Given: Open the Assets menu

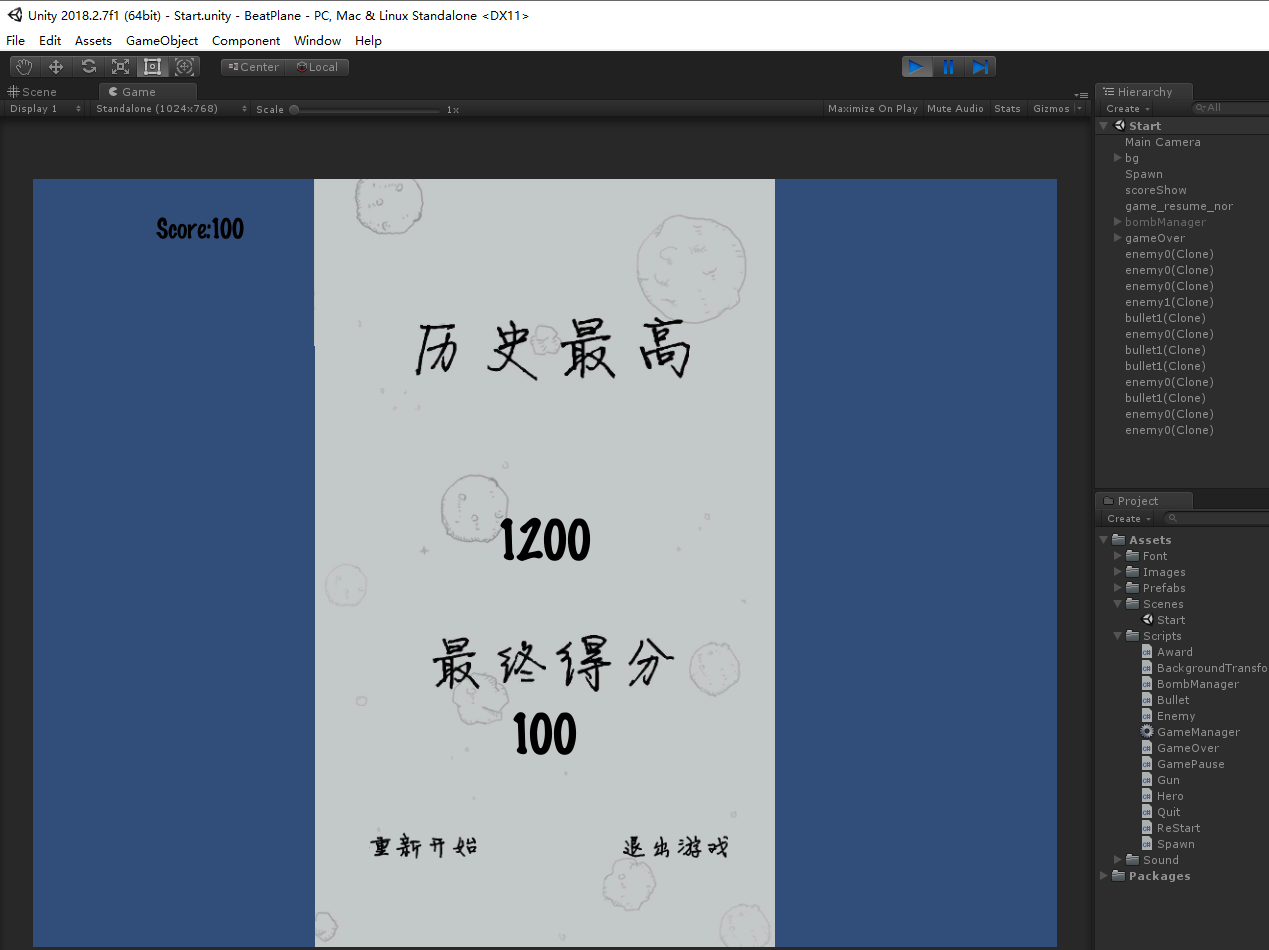Looking at the screenshot, I should pos(94,41).
